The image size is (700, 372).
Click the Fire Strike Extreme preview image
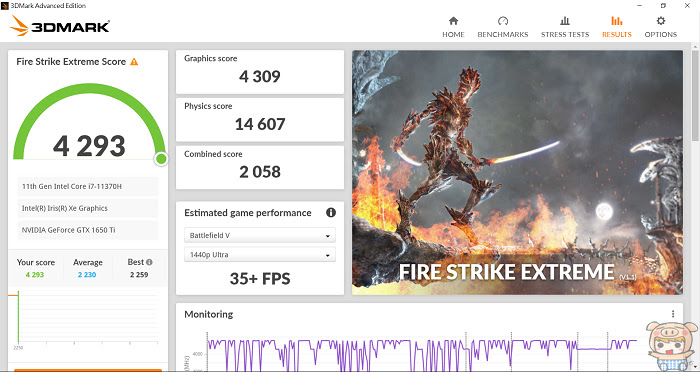517,172
